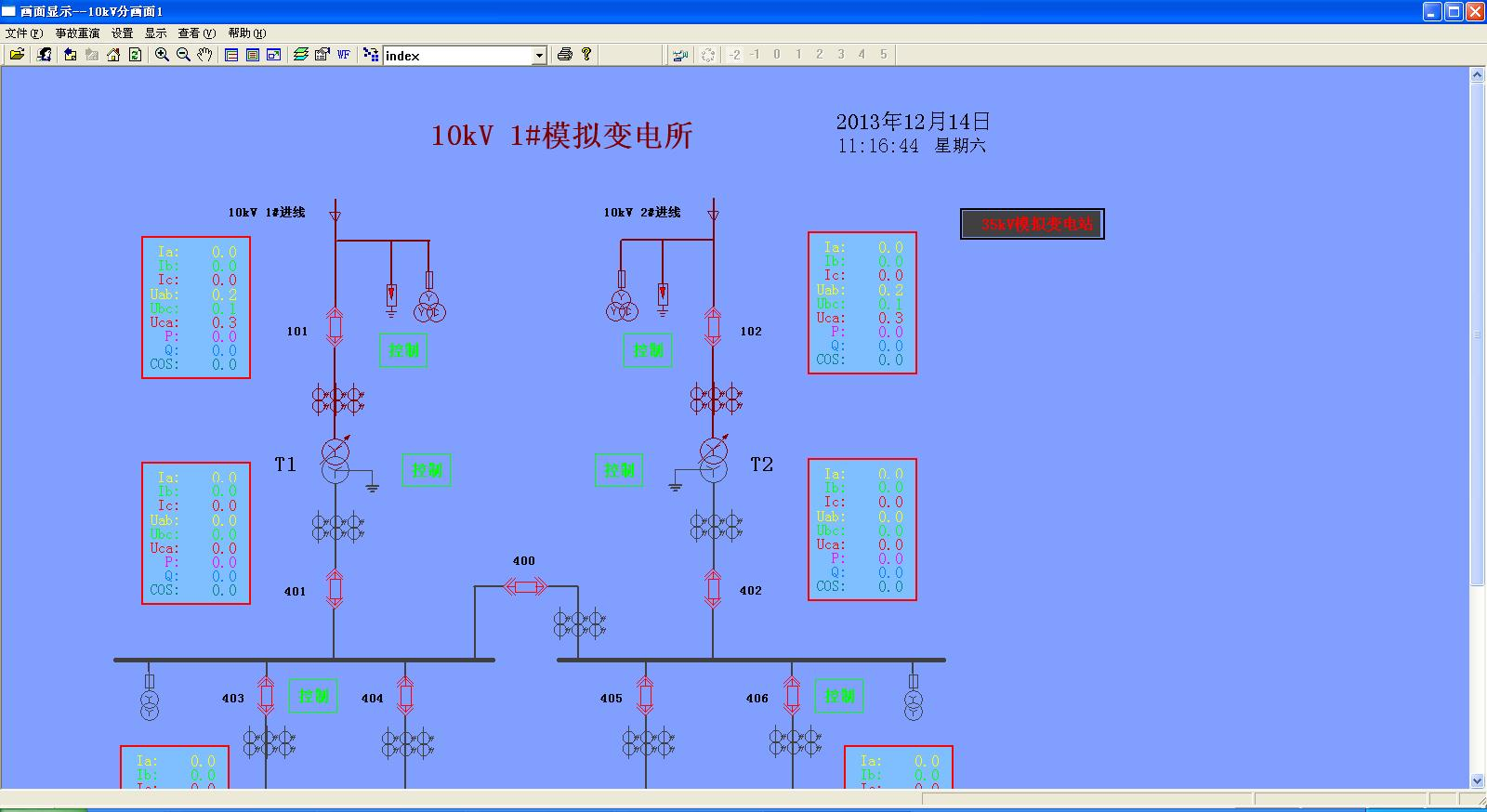Screen dimensions: 1487x812
Task: Click the open file folder icon
Action: (17, 55)
